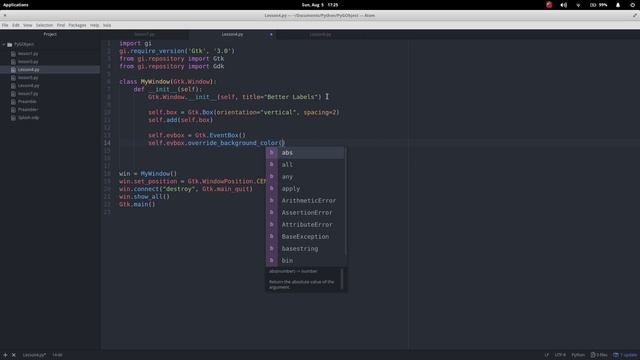Switch to the tab left of Lesson4.py
Image resolution: width=640 pixels, height=360 pixels.
144,35
